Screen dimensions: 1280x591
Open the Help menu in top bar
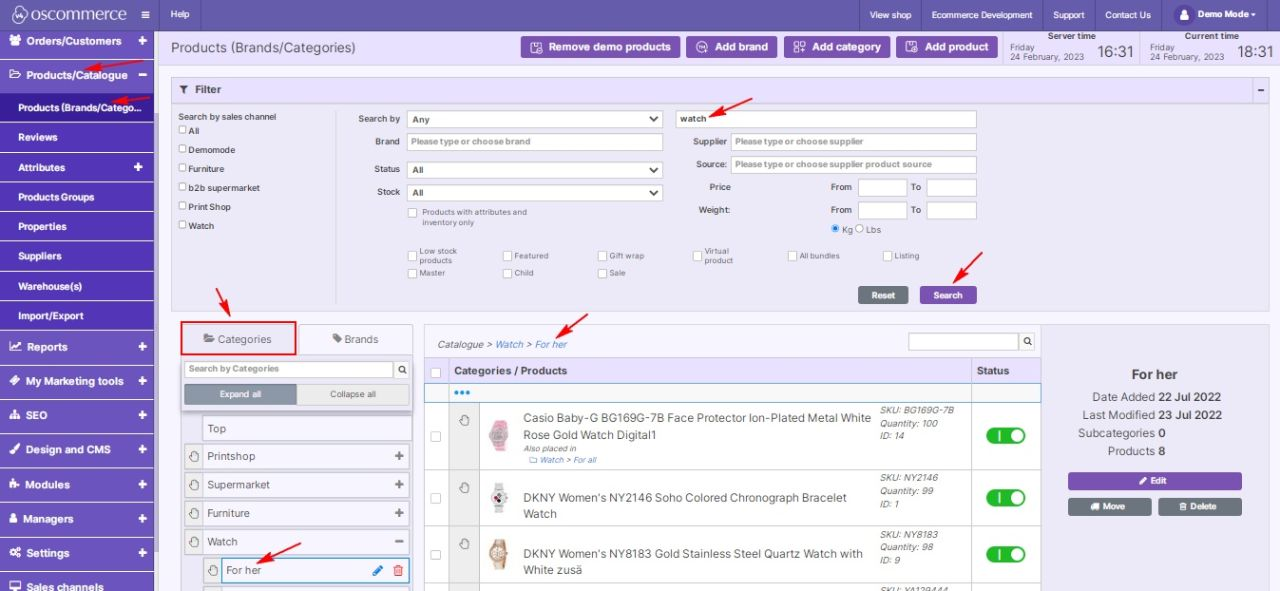[180, 15]
